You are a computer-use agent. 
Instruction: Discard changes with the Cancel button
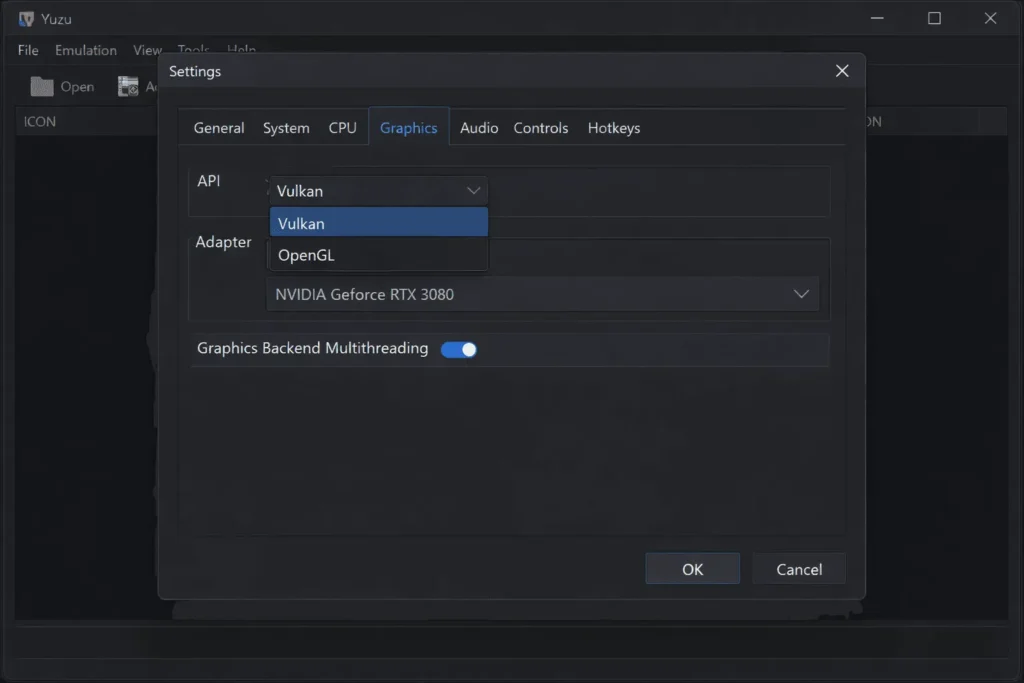point(798,568)
